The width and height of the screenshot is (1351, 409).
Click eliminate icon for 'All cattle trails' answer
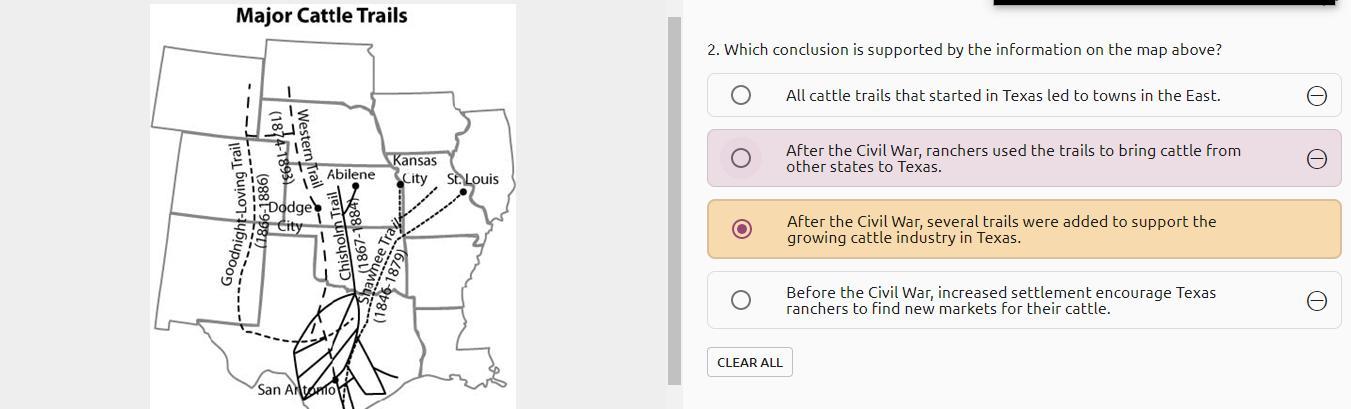click(1317, 95)
